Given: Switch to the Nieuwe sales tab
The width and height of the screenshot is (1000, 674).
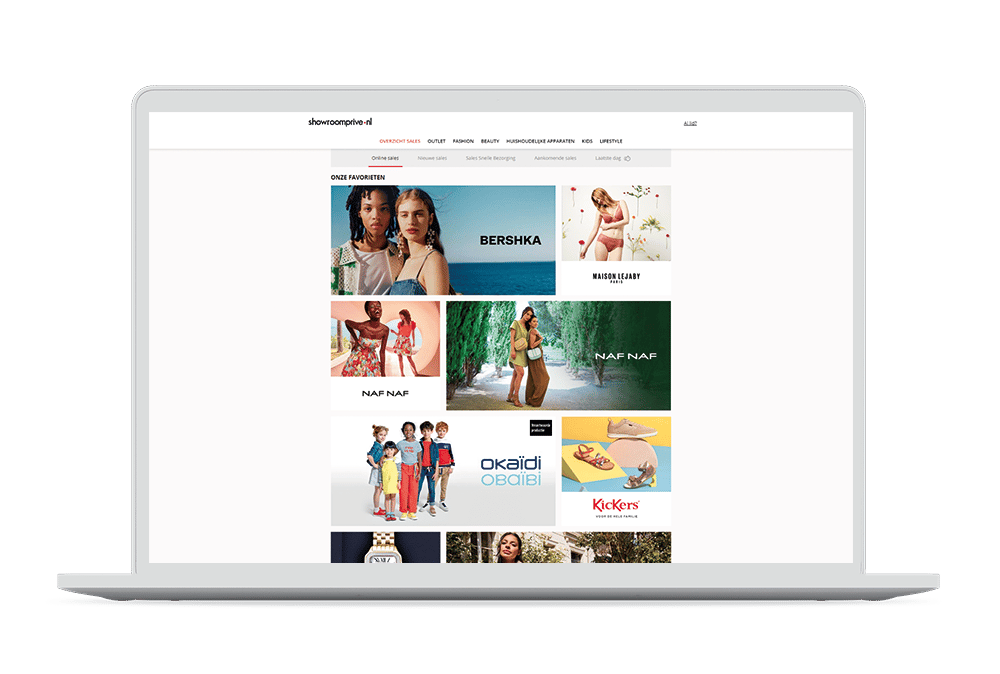Looking at the screenshot, I should pyautogui.click(x=432, y=158).
